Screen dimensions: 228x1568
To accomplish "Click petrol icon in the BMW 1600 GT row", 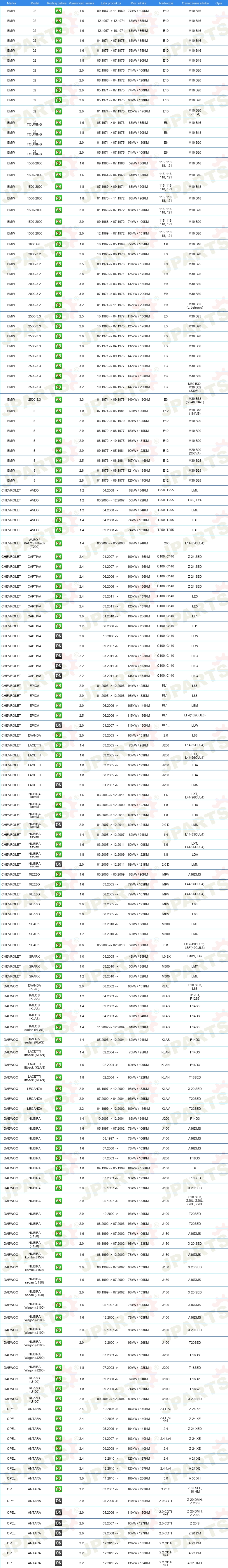I will 58,244.
